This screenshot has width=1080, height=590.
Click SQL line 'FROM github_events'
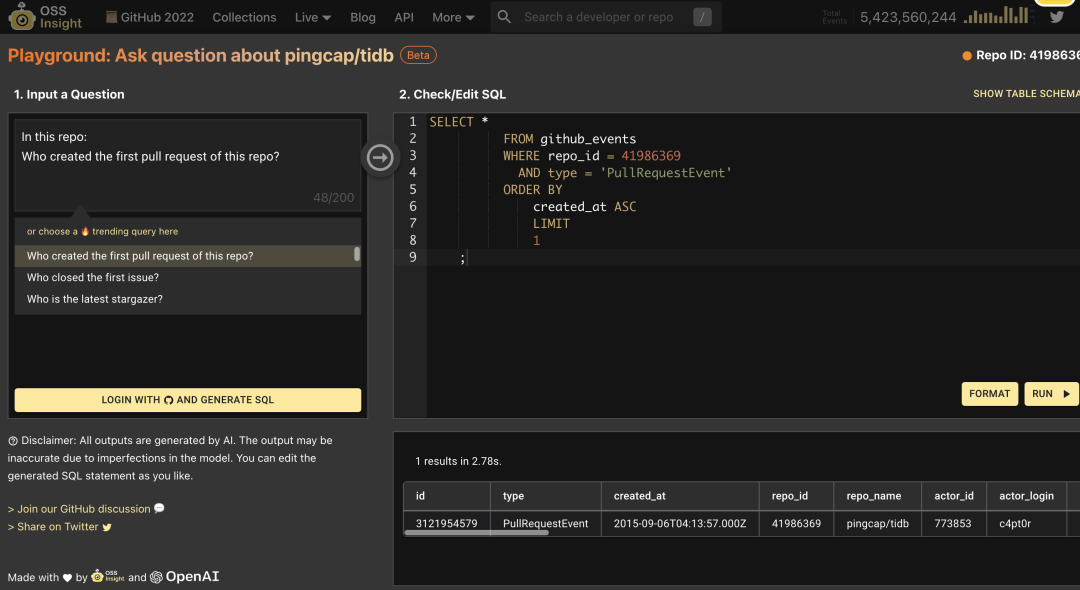coord(570,138)
